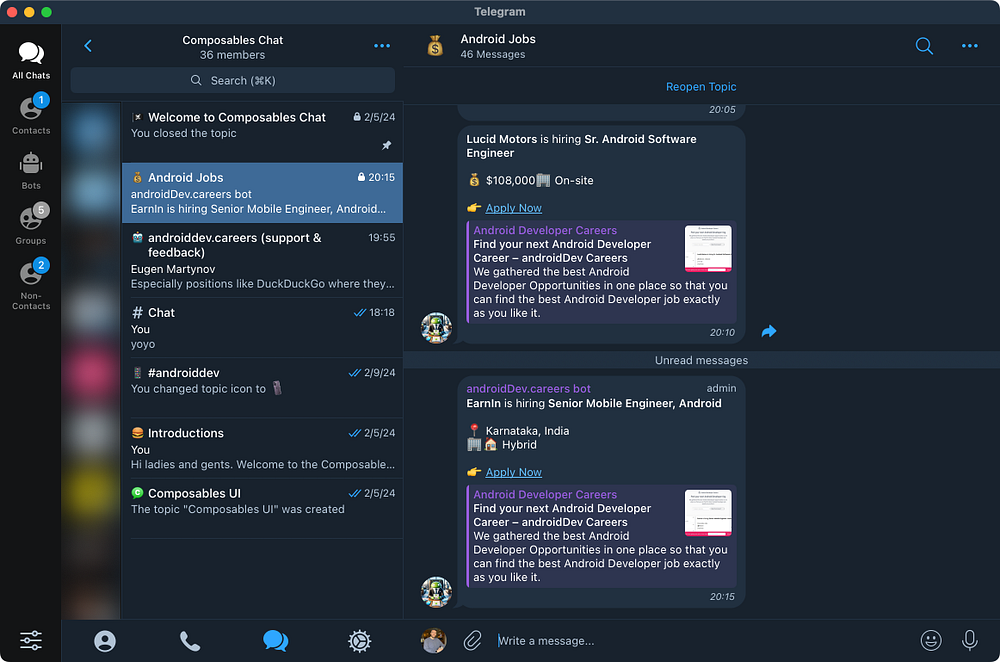
Task: Click bot avatar beside the EarnIn message
Action: tap(436, 592)
